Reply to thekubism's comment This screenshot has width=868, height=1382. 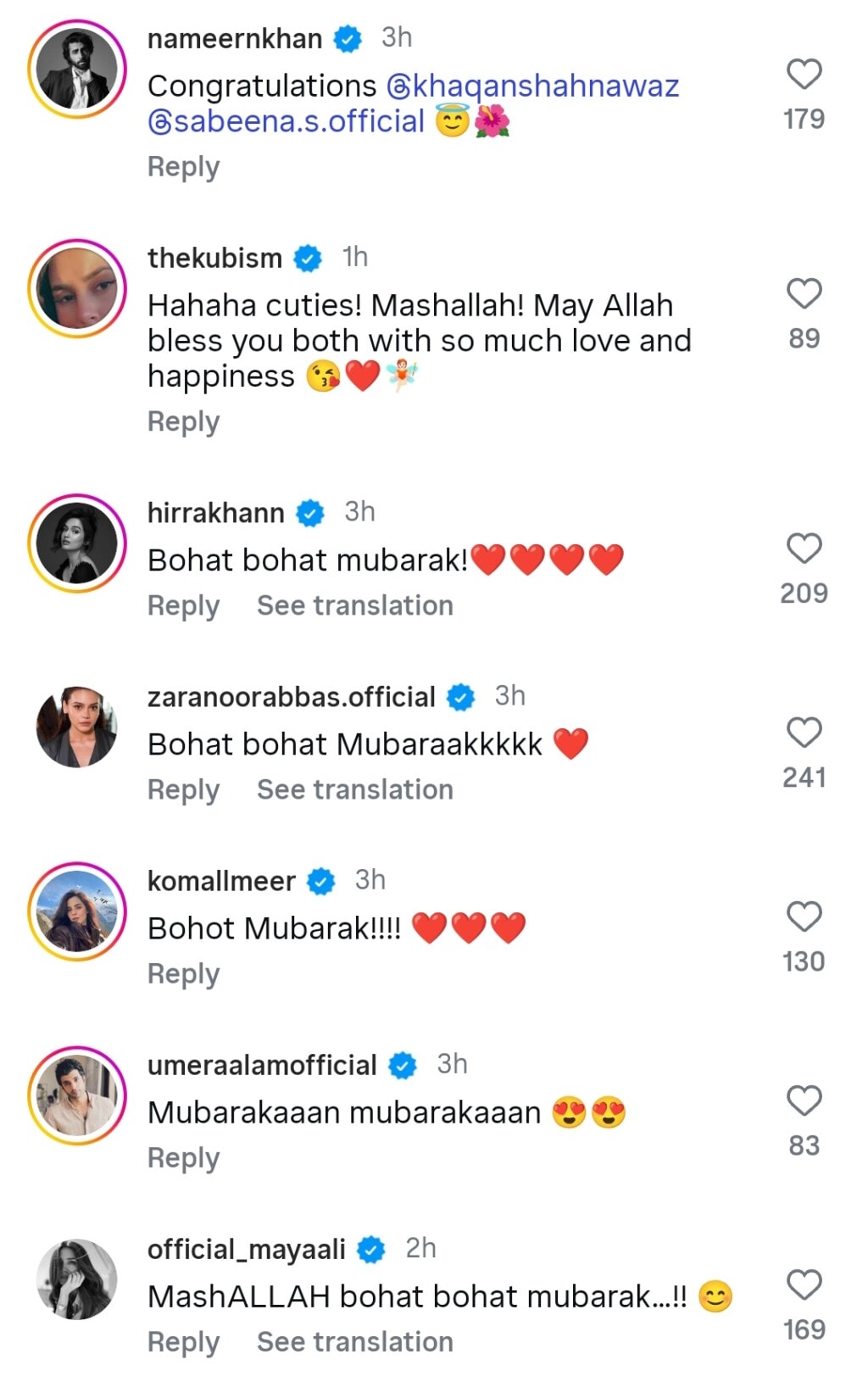[x=181, y=421]
